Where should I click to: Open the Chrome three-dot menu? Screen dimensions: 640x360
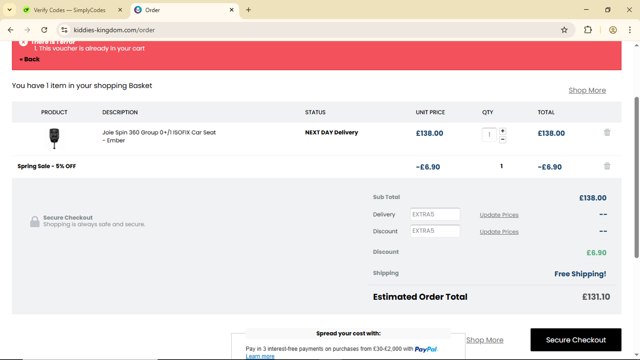[x=630, y=30]
